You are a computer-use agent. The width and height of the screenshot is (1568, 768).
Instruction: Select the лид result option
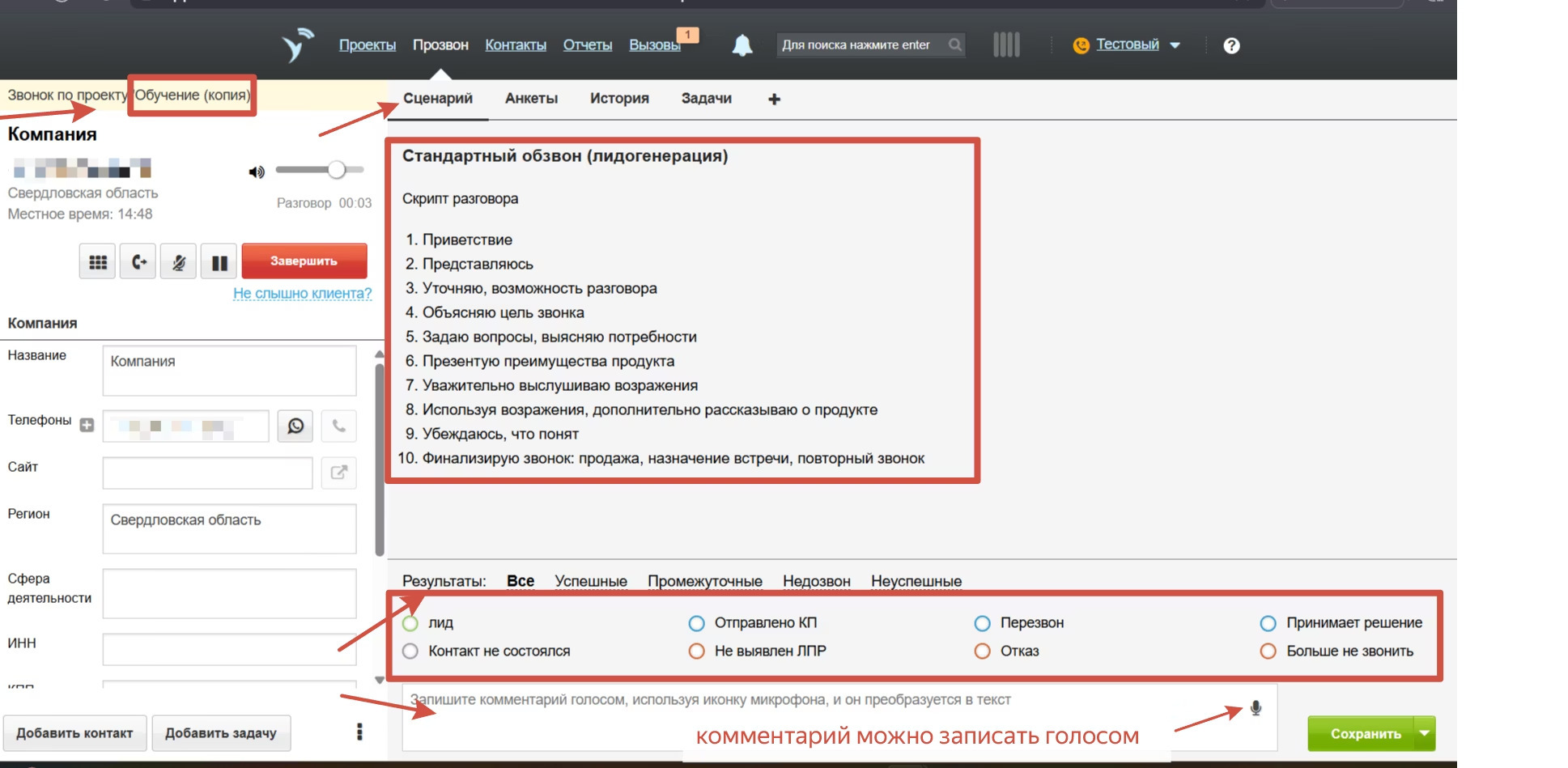[410, 623]
